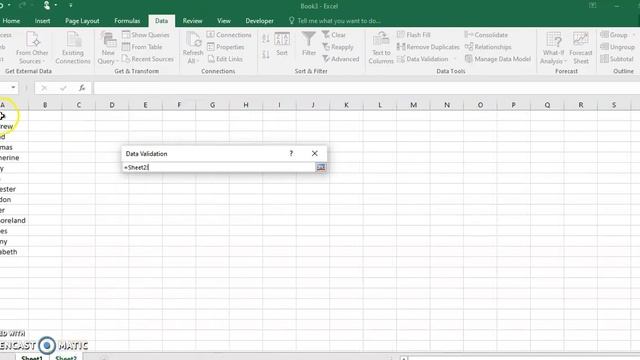Click Tell me what you want to do

335,21
